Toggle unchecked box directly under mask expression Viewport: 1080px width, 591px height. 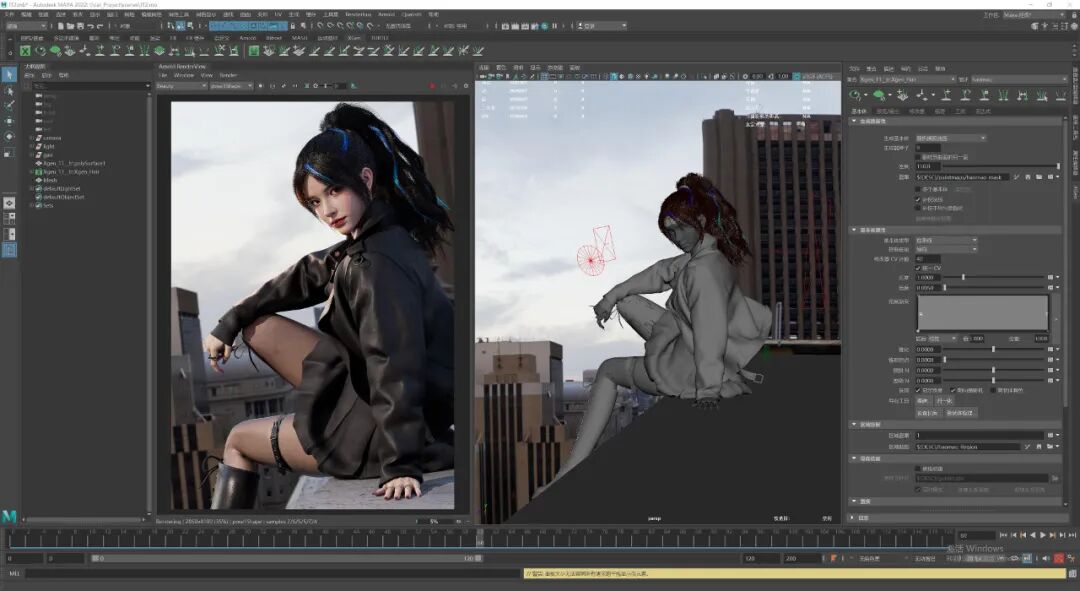pyautogui.click(x=918, y=189)
